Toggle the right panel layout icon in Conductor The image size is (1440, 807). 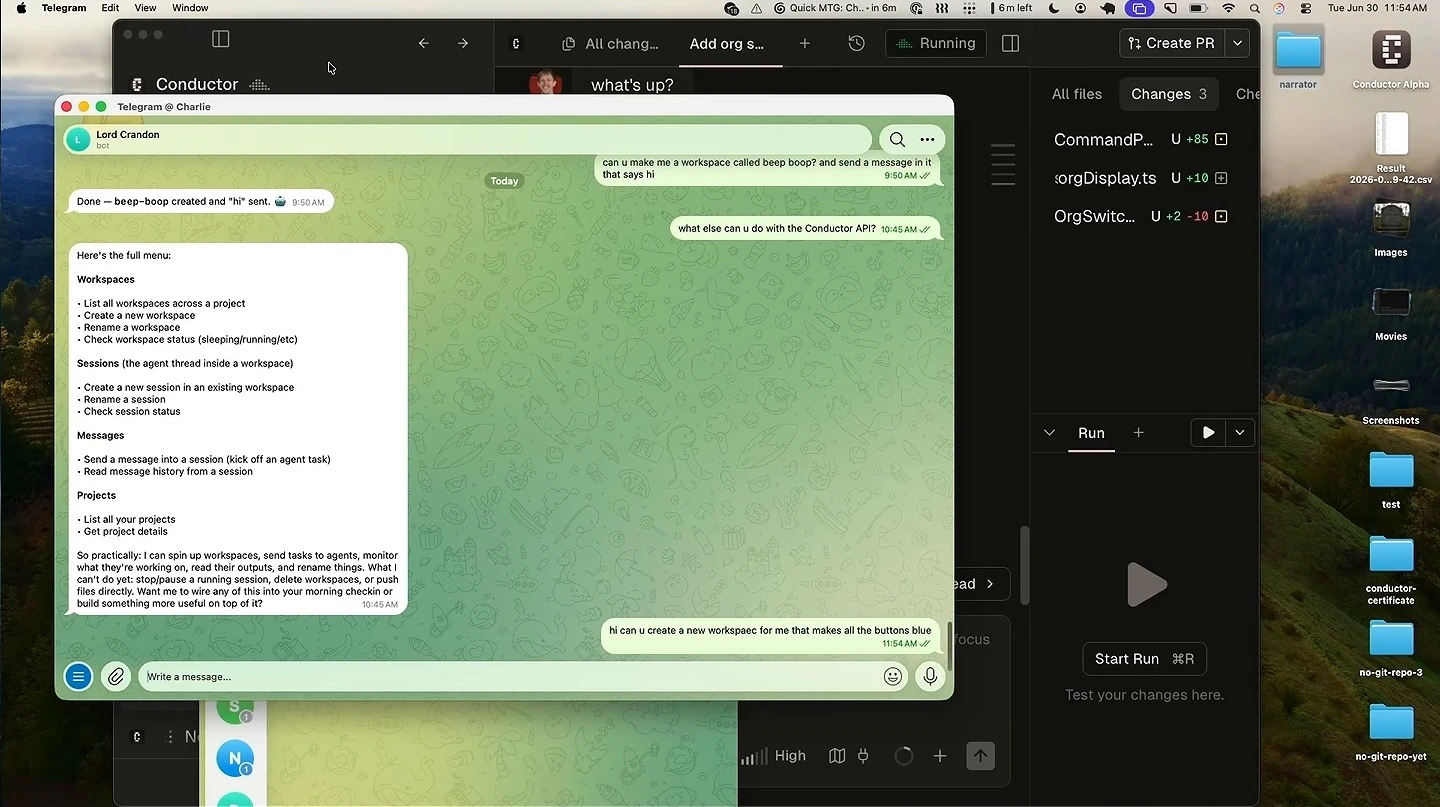pos(1010,43)
